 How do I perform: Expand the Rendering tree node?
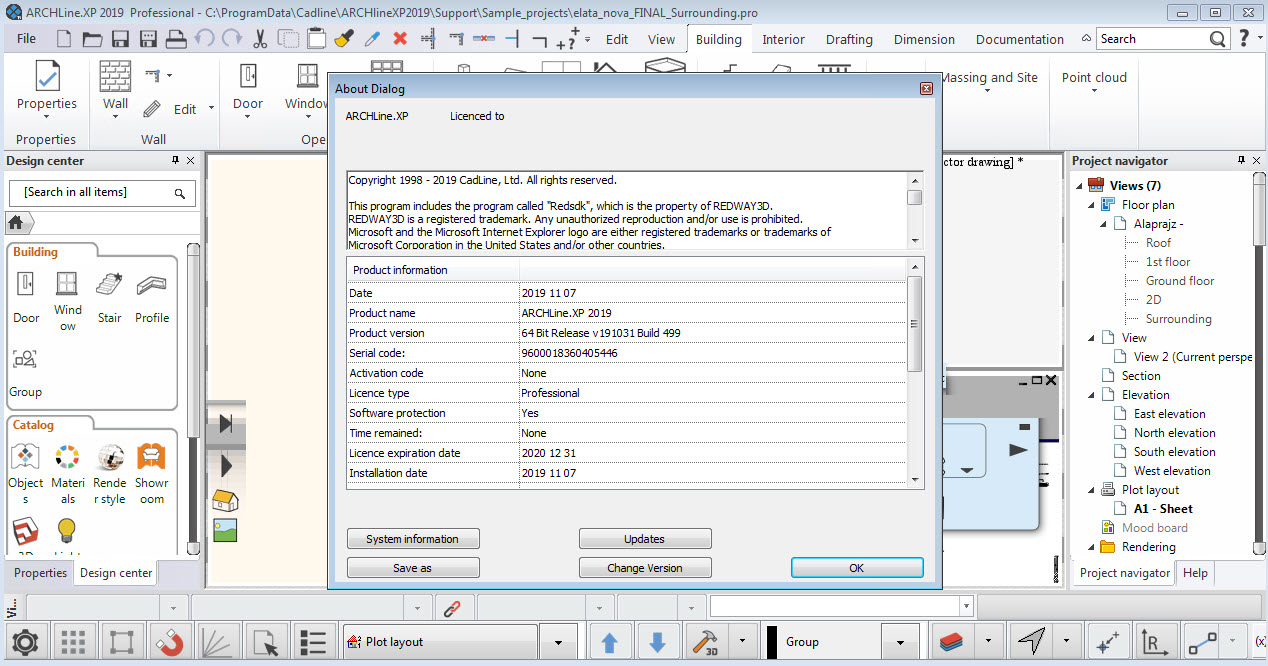coord(1093,547)
